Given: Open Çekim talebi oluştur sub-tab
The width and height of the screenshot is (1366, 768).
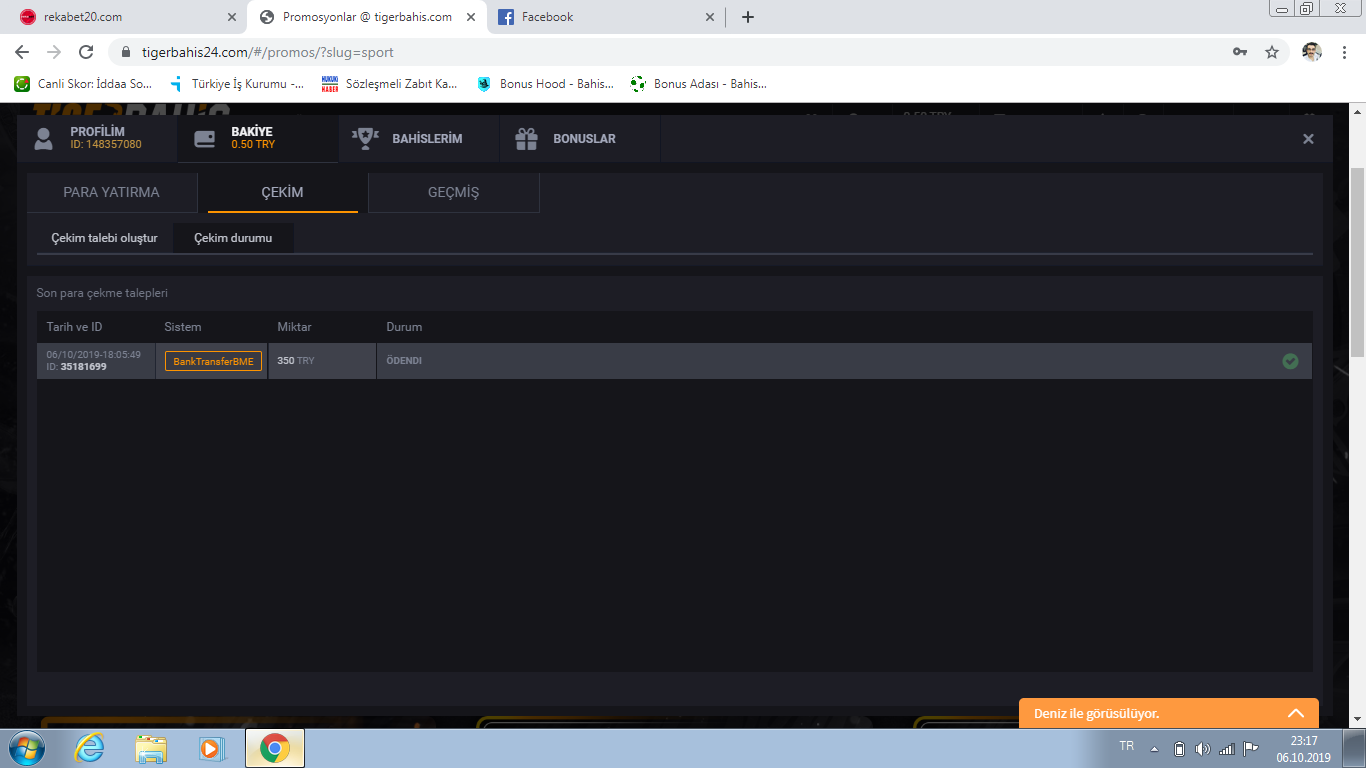Looking at the screenshot, I should point(105,238).
